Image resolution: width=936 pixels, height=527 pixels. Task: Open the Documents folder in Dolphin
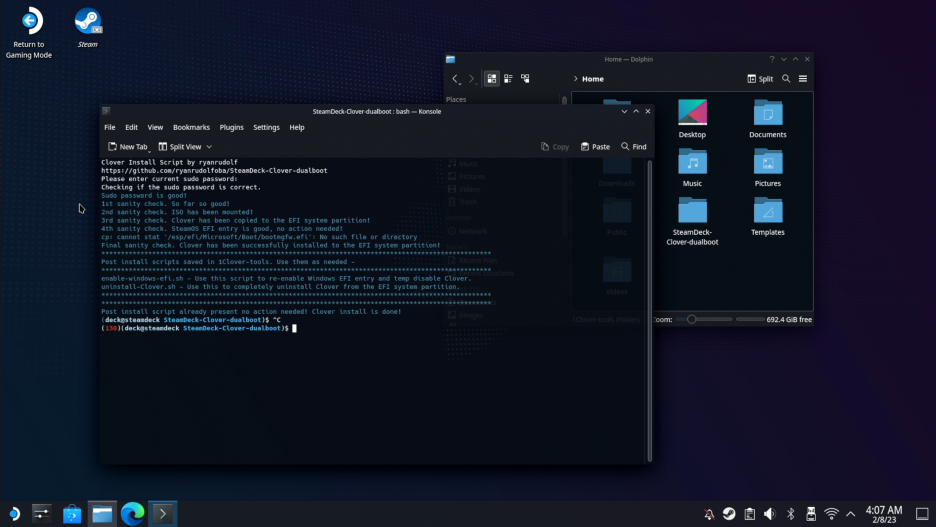[768, 119]
